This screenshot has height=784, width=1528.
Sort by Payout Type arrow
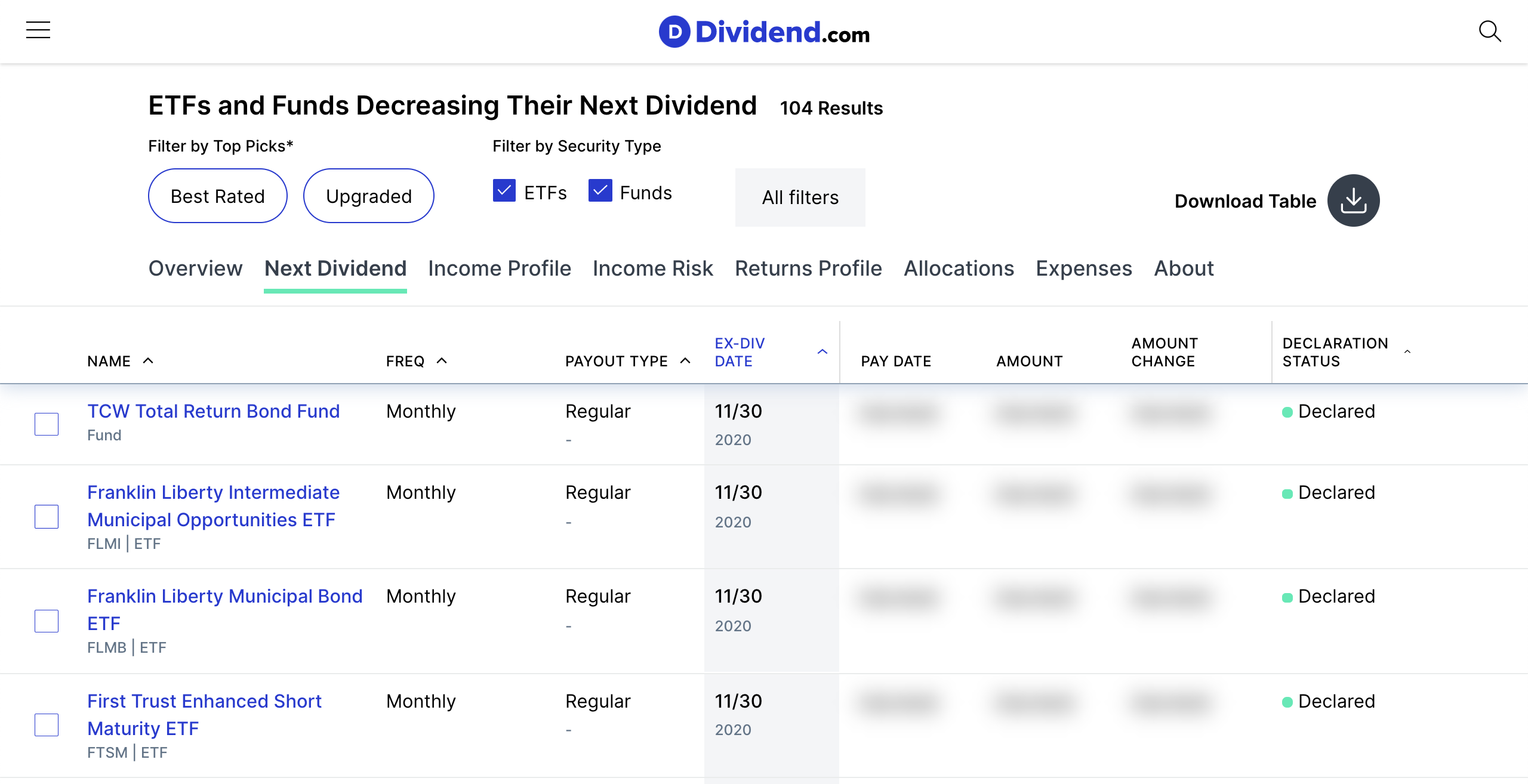coord(685,360)
